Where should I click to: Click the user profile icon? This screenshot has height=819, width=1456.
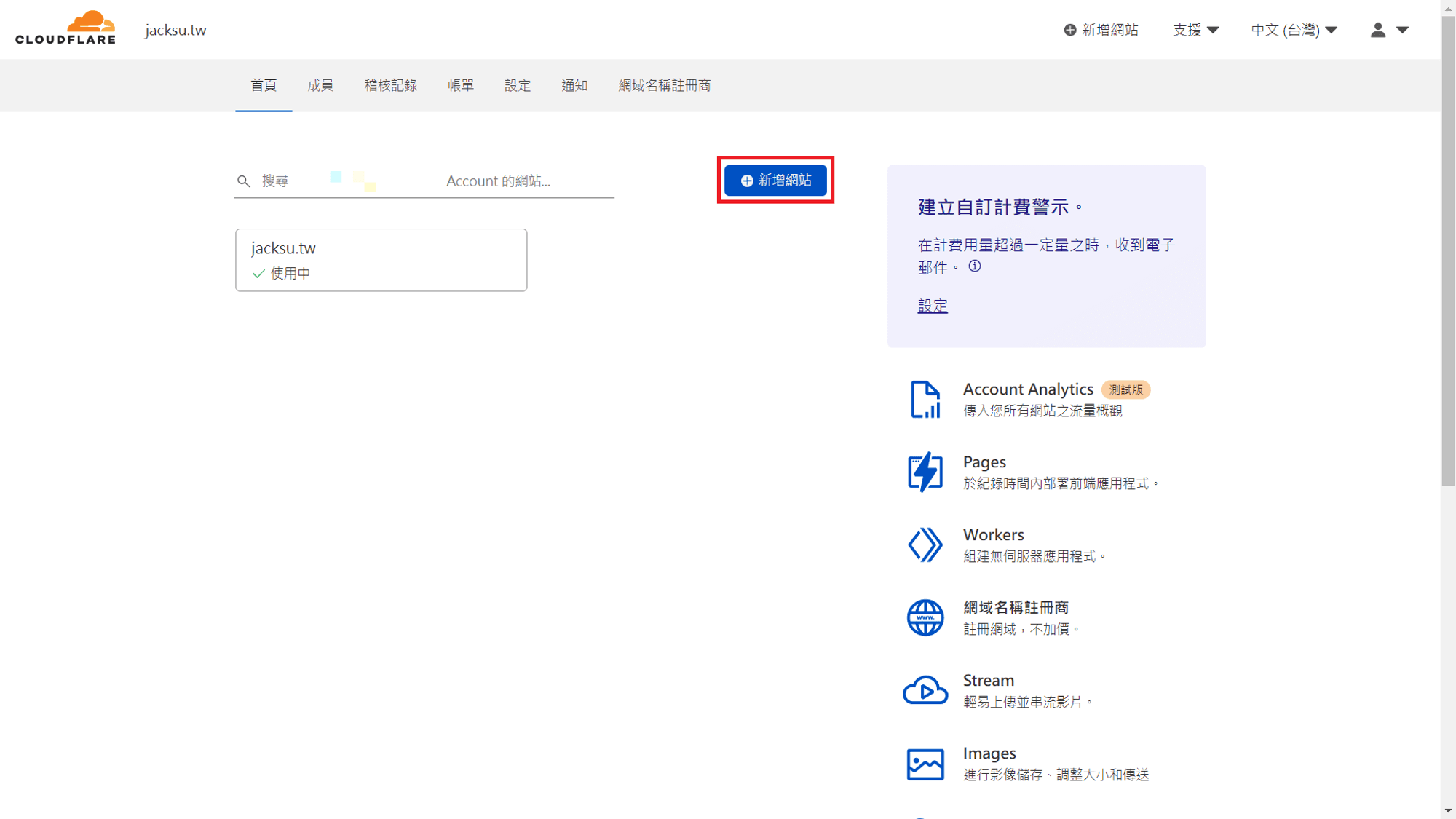coord(1377,30)
